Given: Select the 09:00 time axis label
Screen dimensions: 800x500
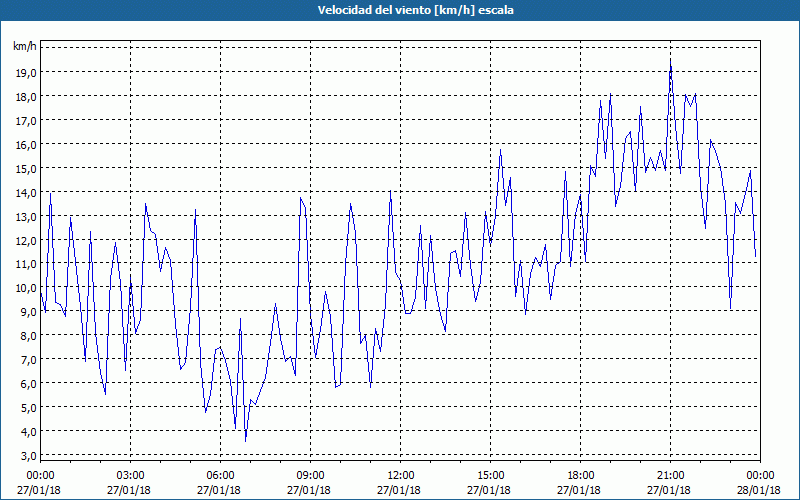Looking at the screenshot, I should pos(310,475).
